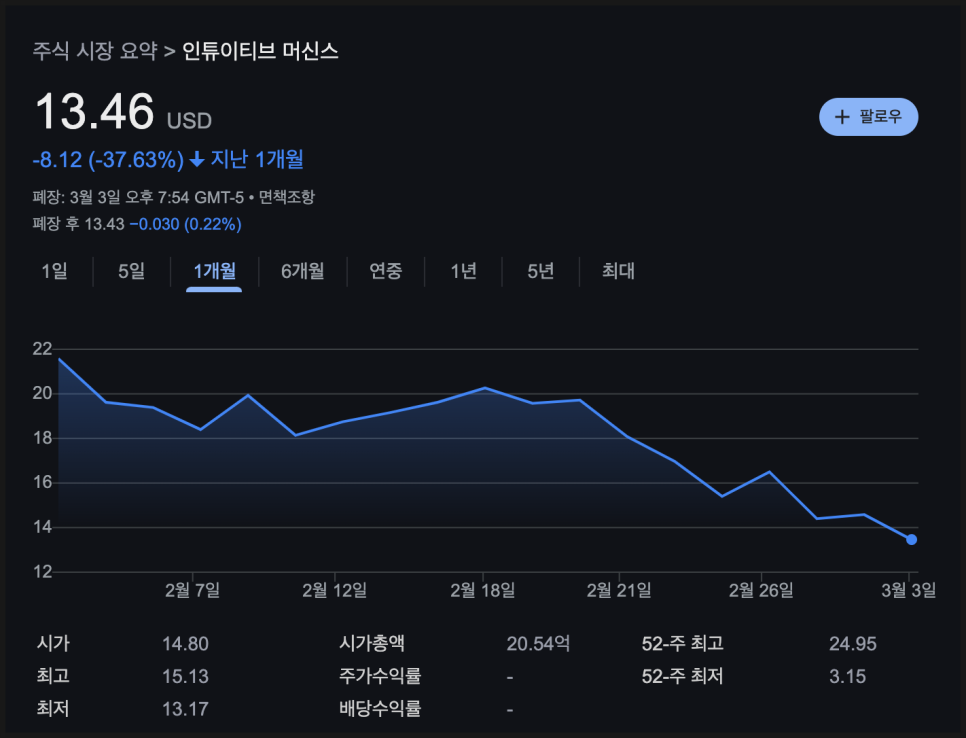Image resolution: width=966 pixels, height=738 pixels.
Task: Click the 52-week low value 3.15
Action: [847, 677]
